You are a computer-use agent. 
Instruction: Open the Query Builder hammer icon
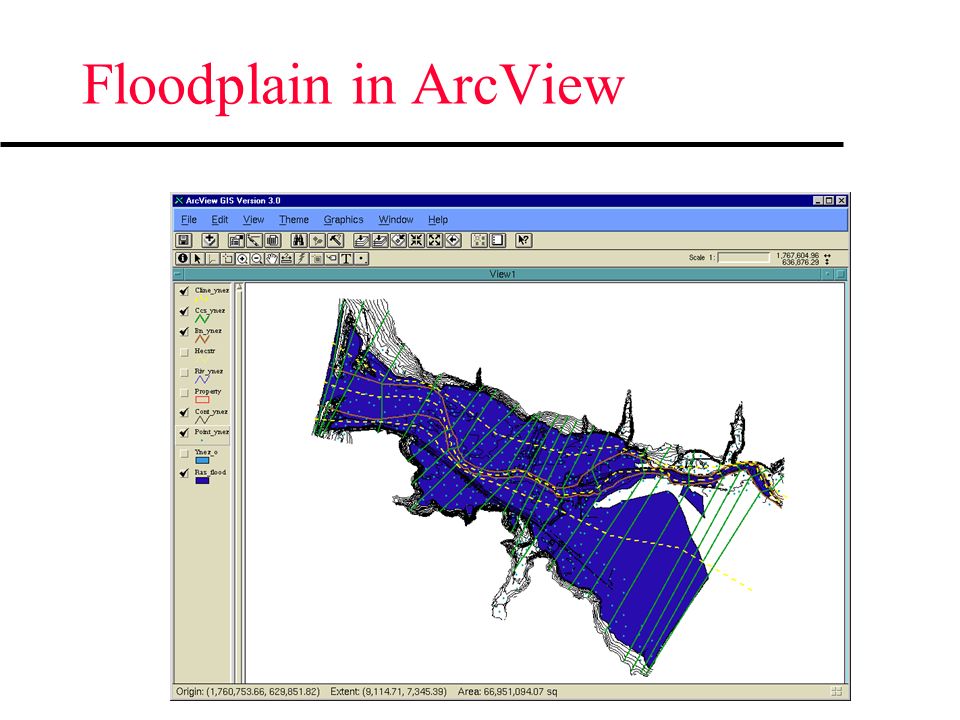(336, 240)
